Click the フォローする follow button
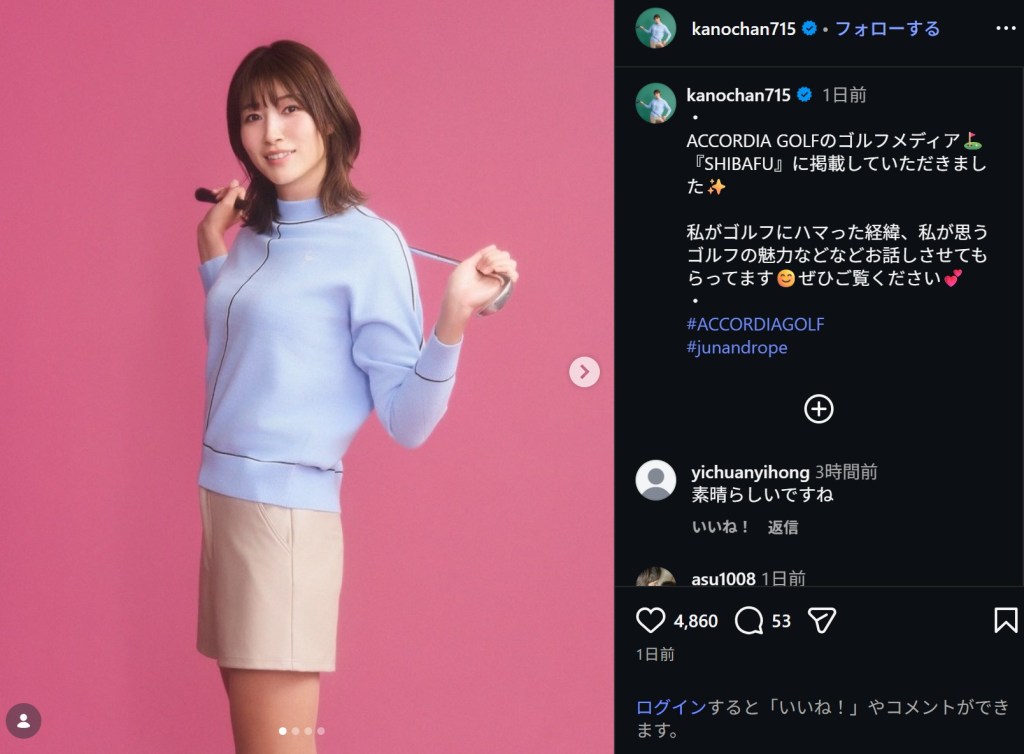Image resolution: width=1024 pixels, height=754 pixels. coord(888,29)
